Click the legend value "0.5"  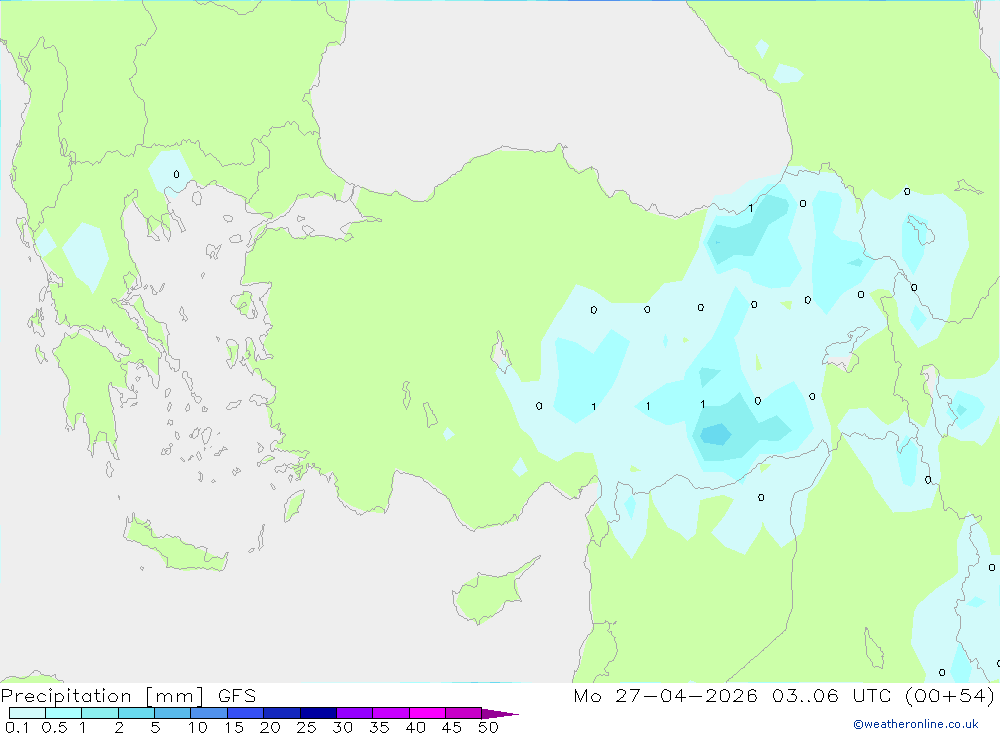[54, 727]
